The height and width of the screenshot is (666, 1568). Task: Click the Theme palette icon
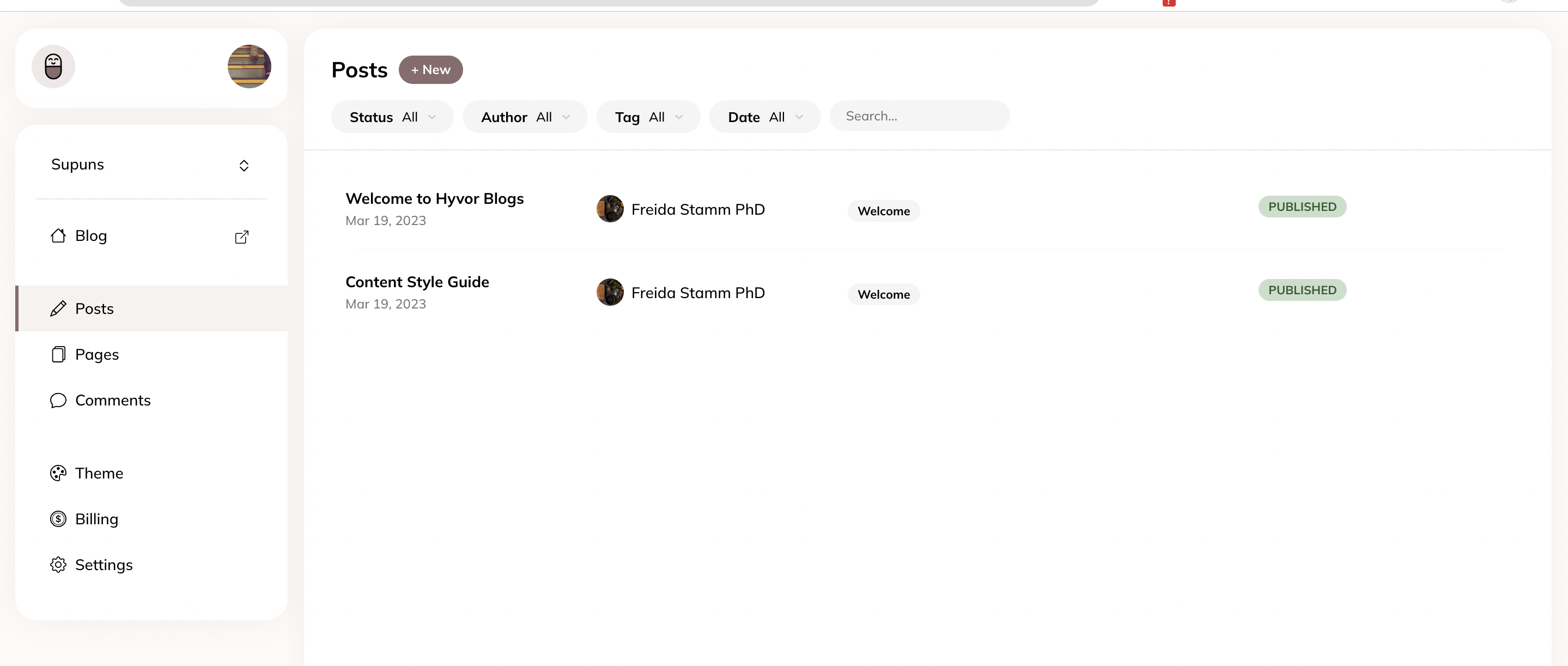click(58, 473)
